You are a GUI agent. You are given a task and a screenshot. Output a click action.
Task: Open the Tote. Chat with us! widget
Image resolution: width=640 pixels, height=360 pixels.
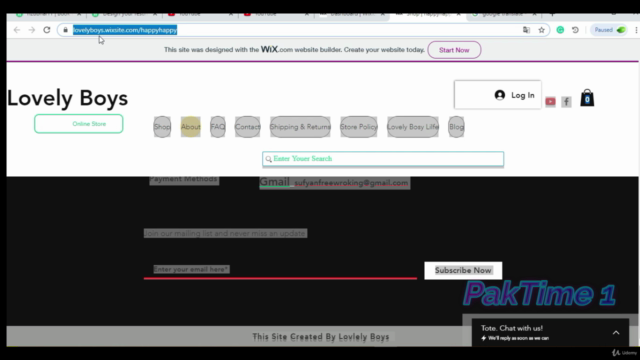550,332
